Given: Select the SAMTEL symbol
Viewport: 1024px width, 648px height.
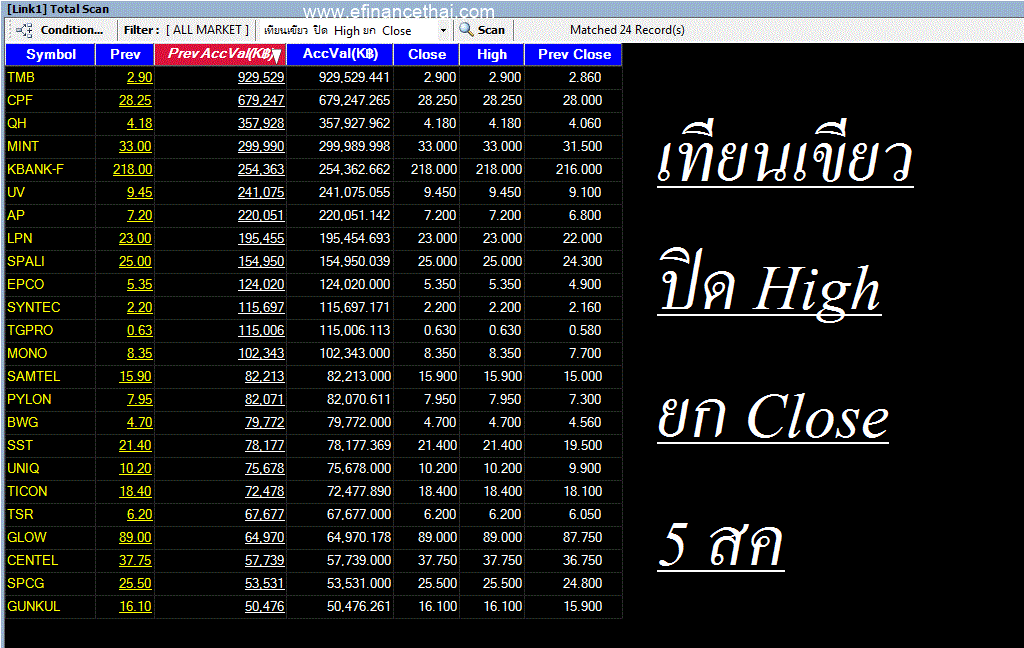Looking at the screenshot, I should coord(33,376).
